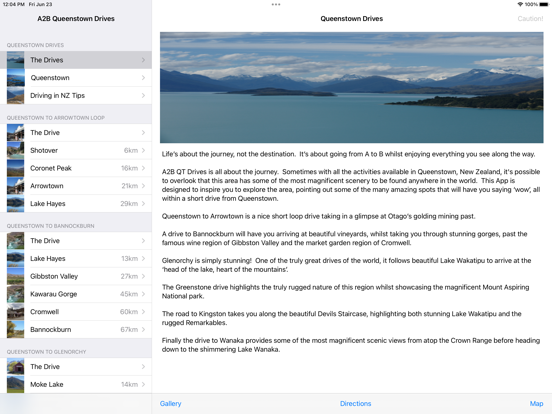Open Cromwell 60km disclosure arrow
This screenshot has width=552, height=414.
pos(143,312)
